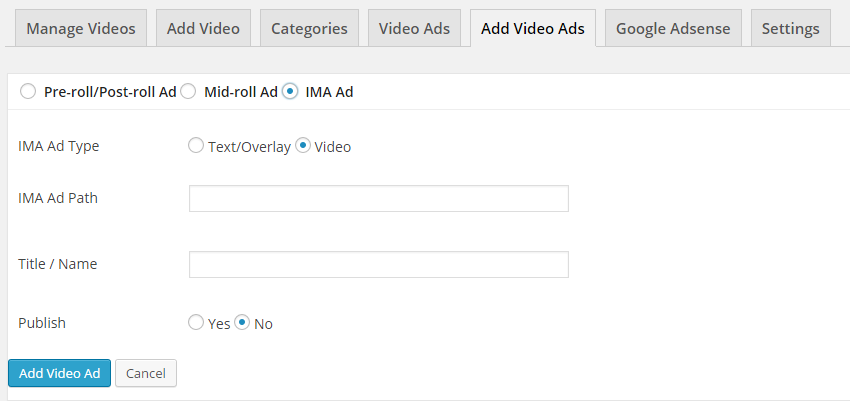Image resolution: width=850 pixels, height=401 pixels.
Task: Click the Cancel button
Action: 146,373
